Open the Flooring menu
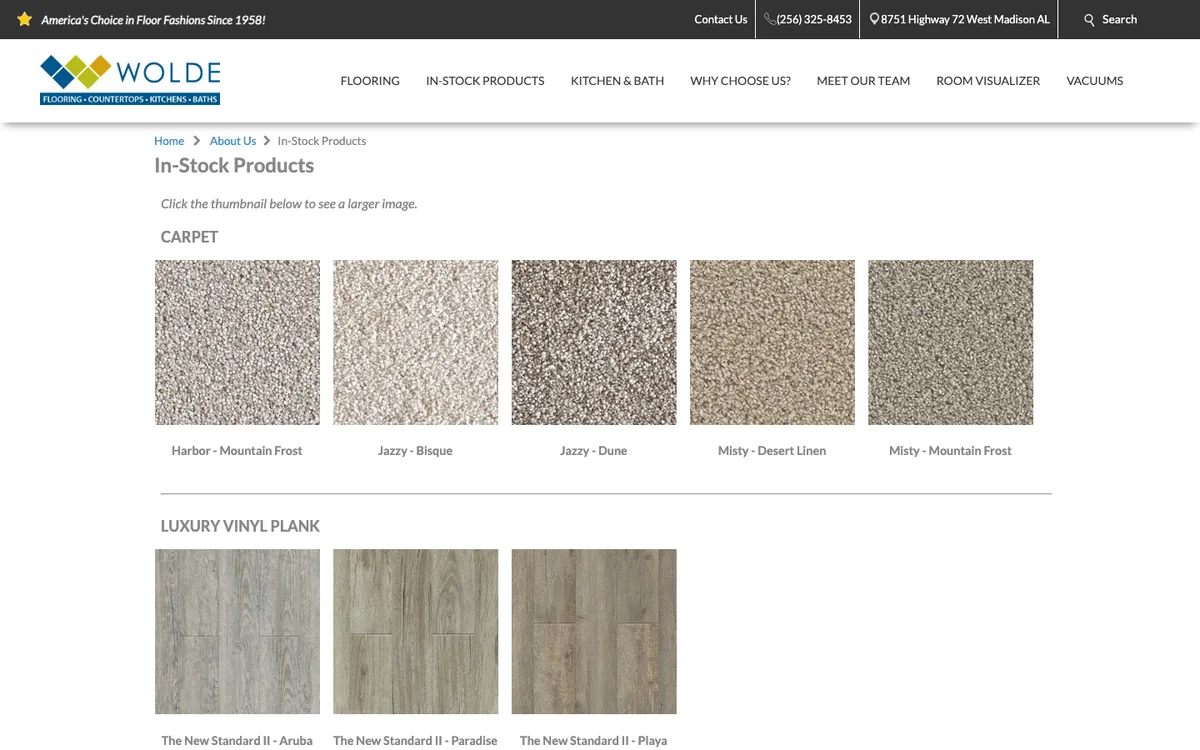1200x750 pixels. point(370,81)
